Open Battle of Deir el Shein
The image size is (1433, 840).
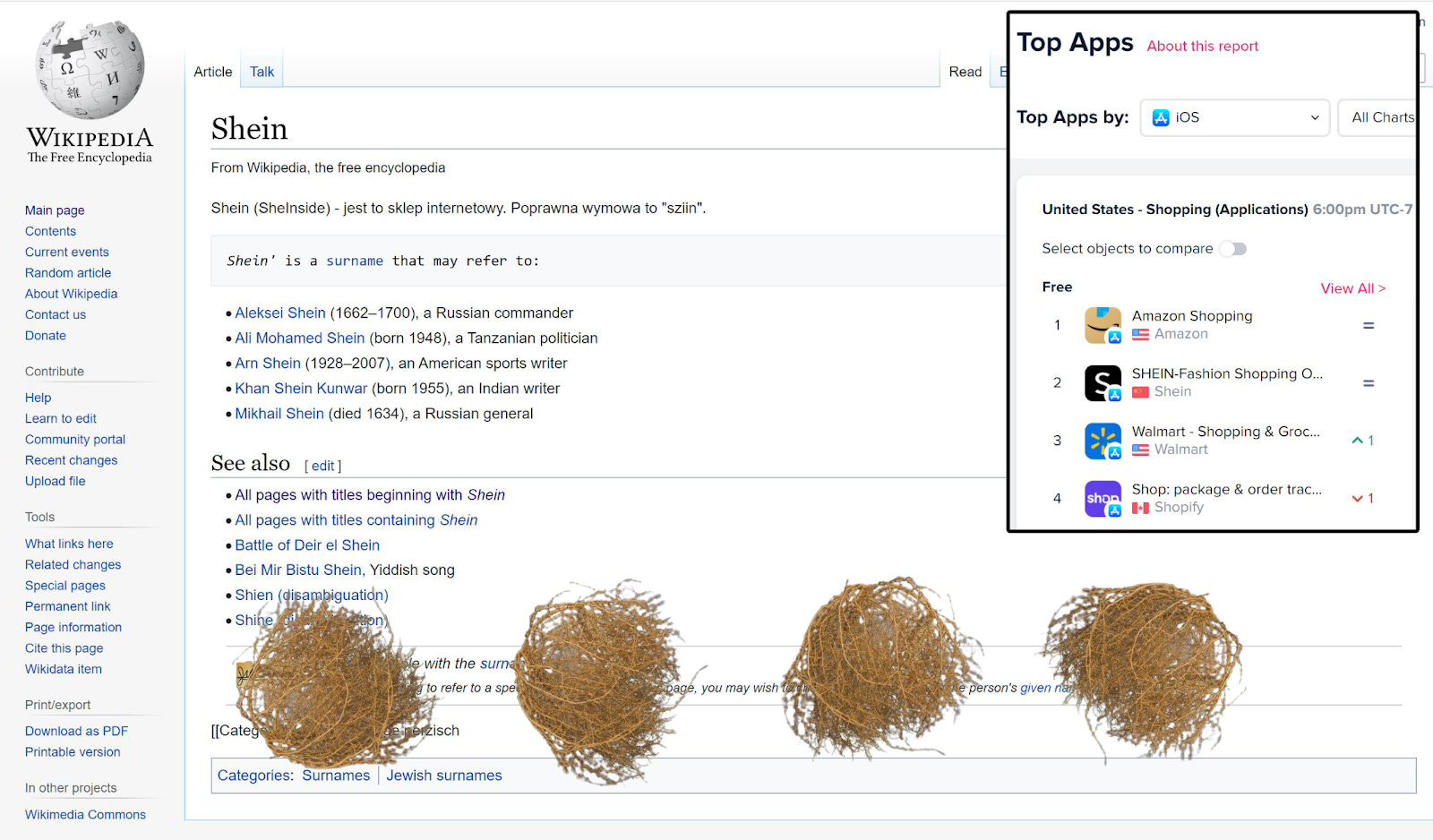(307, 544)
